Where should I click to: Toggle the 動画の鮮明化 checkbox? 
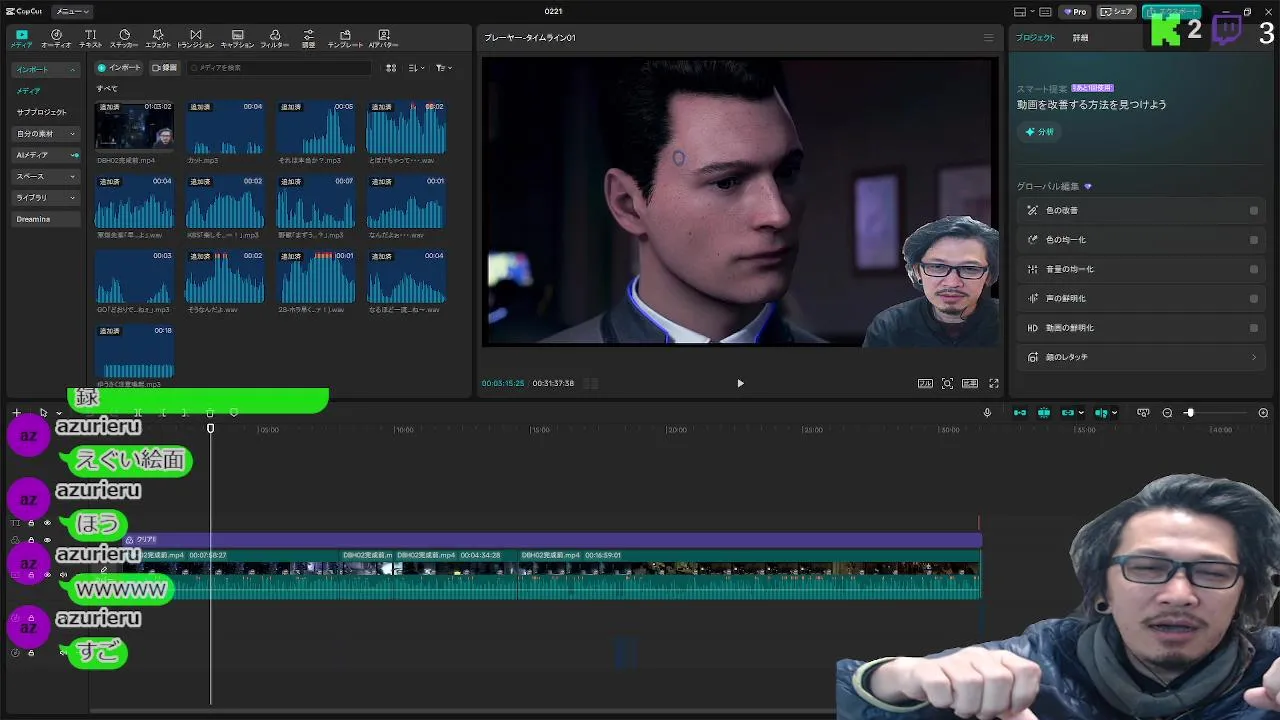pos(1254,328)
